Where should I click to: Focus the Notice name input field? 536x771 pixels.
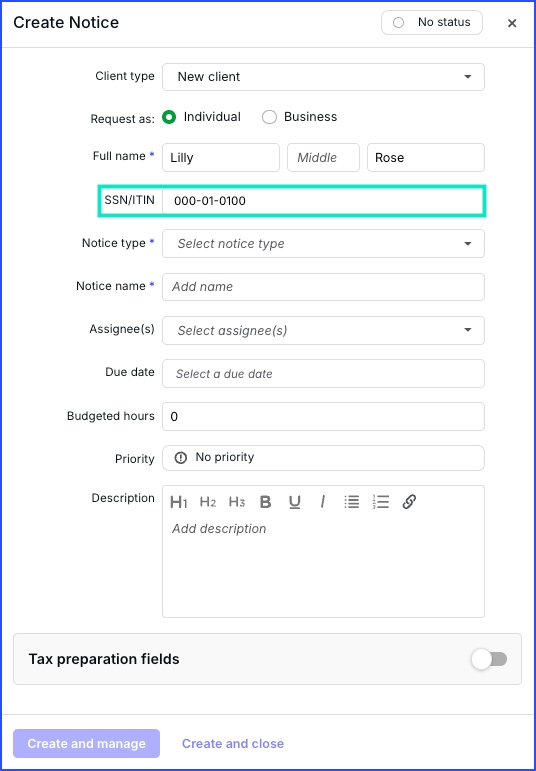pyautogui.click(x=323, y=287)
